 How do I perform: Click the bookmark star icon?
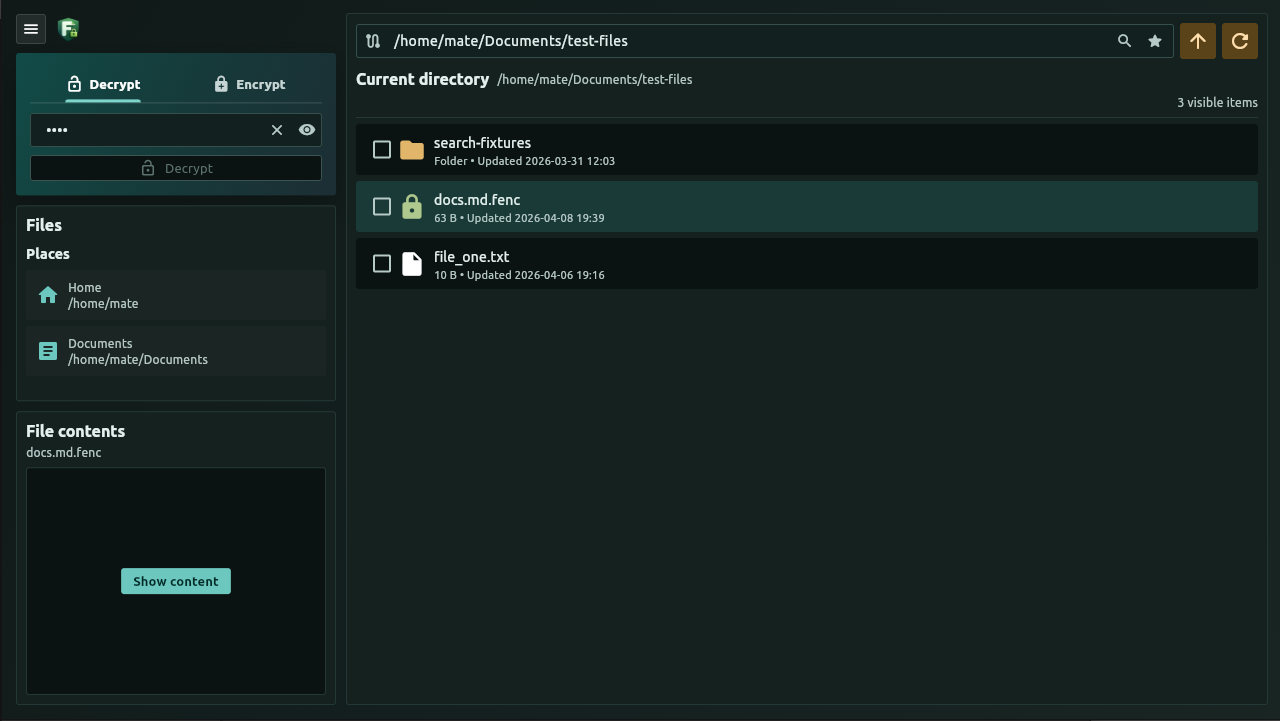[1155, 41]
